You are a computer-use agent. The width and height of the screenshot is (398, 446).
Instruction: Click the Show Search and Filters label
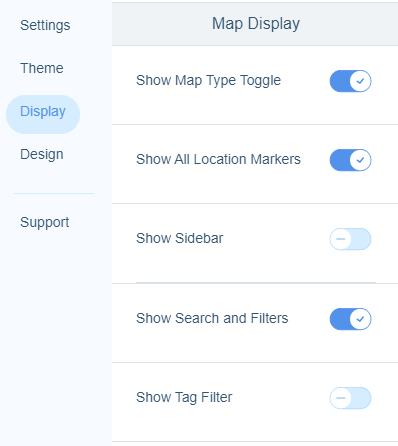point(212,318)
